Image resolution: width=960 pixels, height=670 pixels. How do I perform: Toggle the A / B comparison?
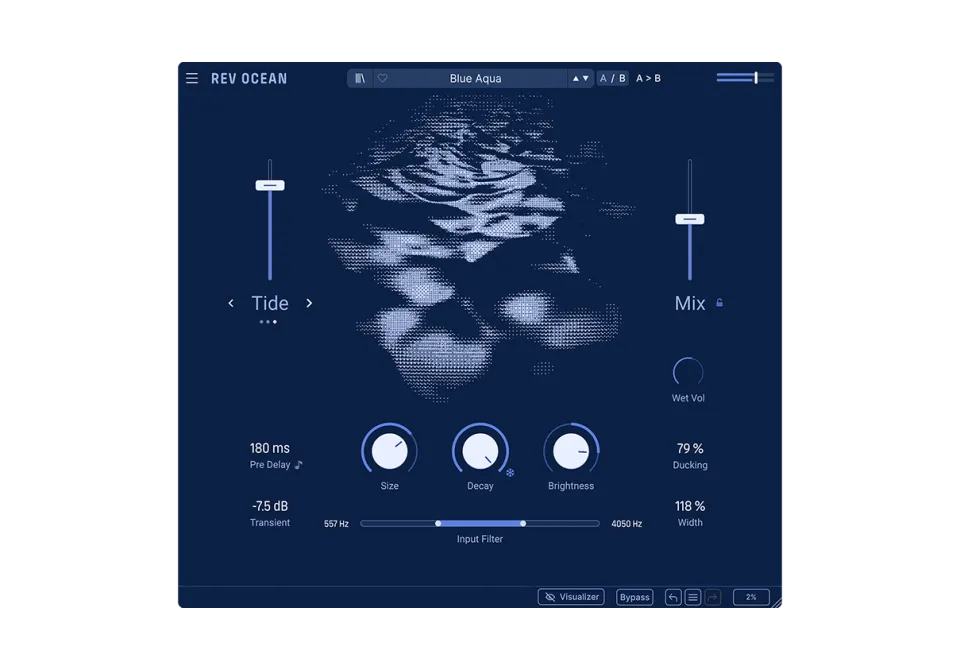point(612,78)
